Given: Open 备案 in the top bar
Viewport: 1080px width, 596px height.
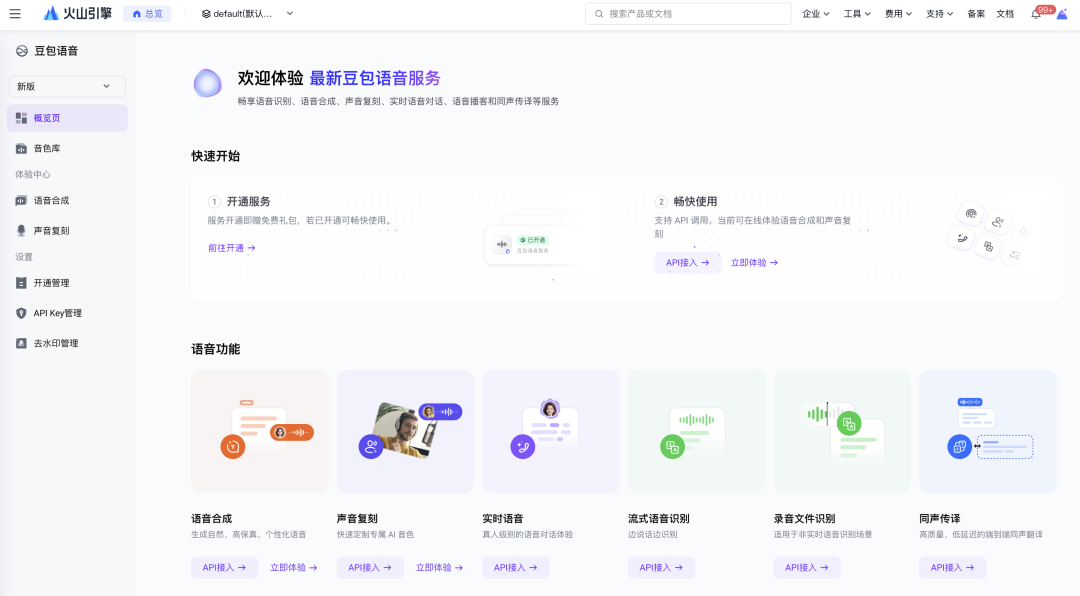Looking at the screenshot, I should [x=976, y=14].
